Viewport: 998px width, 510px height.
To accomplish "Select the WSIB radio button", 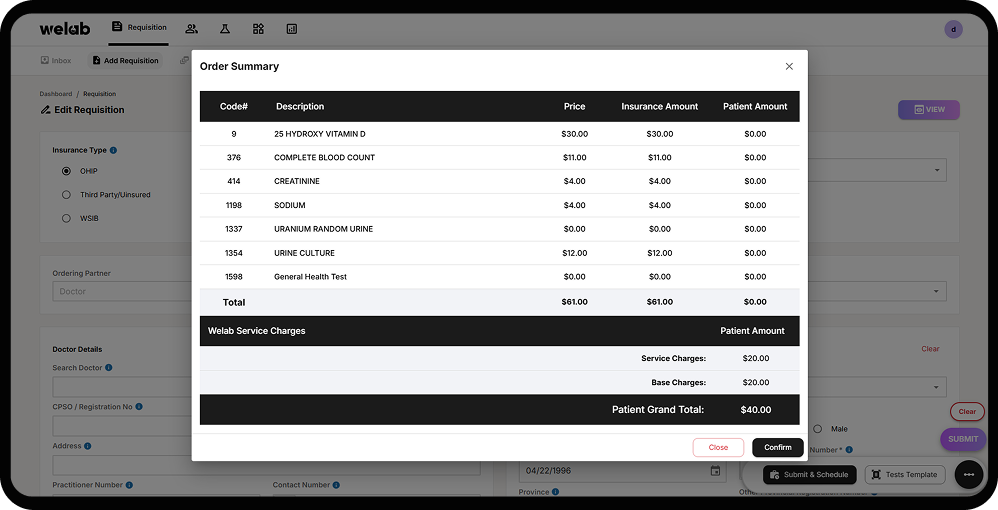I will [66, 218].
